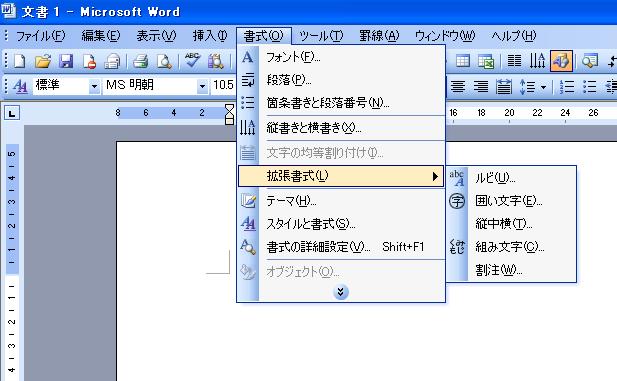
Task: Choose フォント(F)... menu item
Action: [341, 57]
